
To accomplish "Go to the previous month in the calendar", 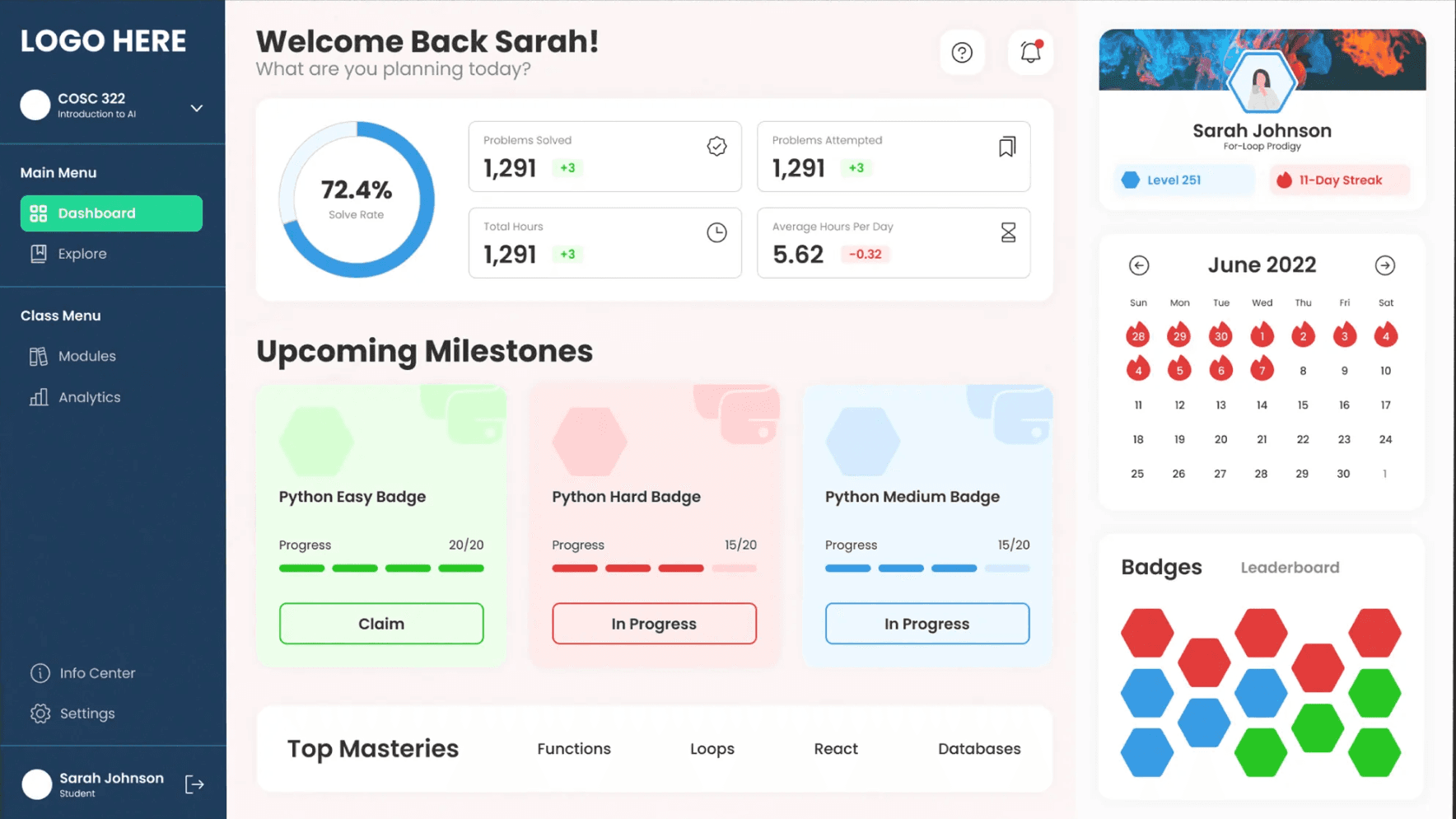I will [x=1139, y=265].
